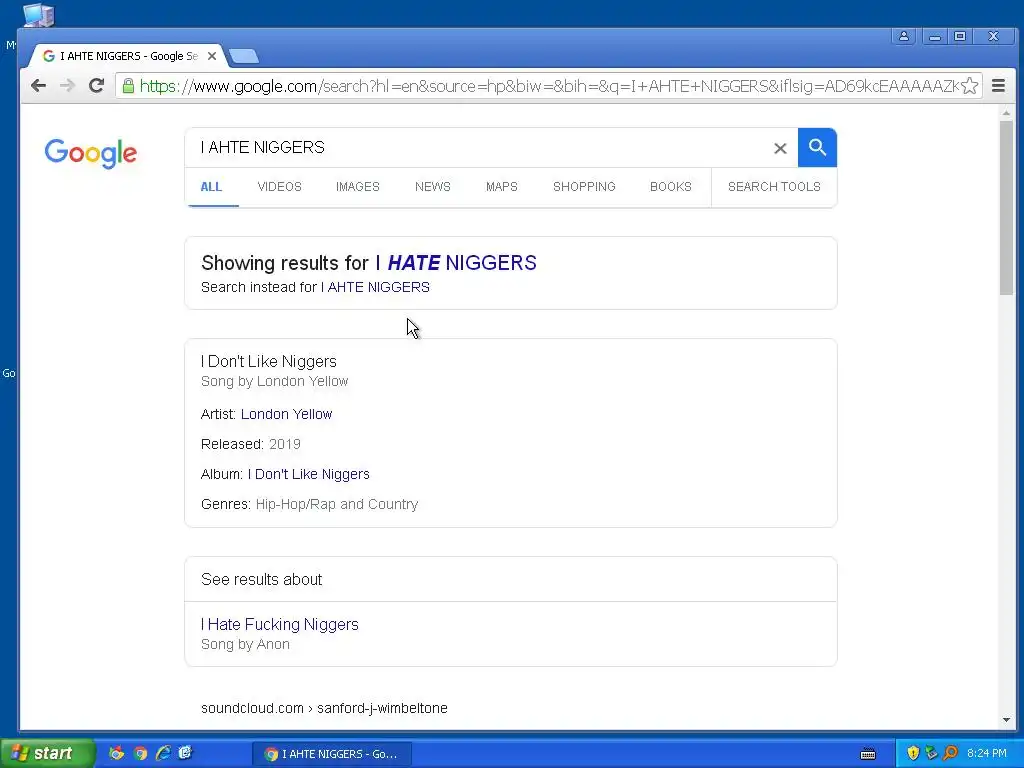
Task: Open a new tab with the blank tab button
Action: point(244,56)
